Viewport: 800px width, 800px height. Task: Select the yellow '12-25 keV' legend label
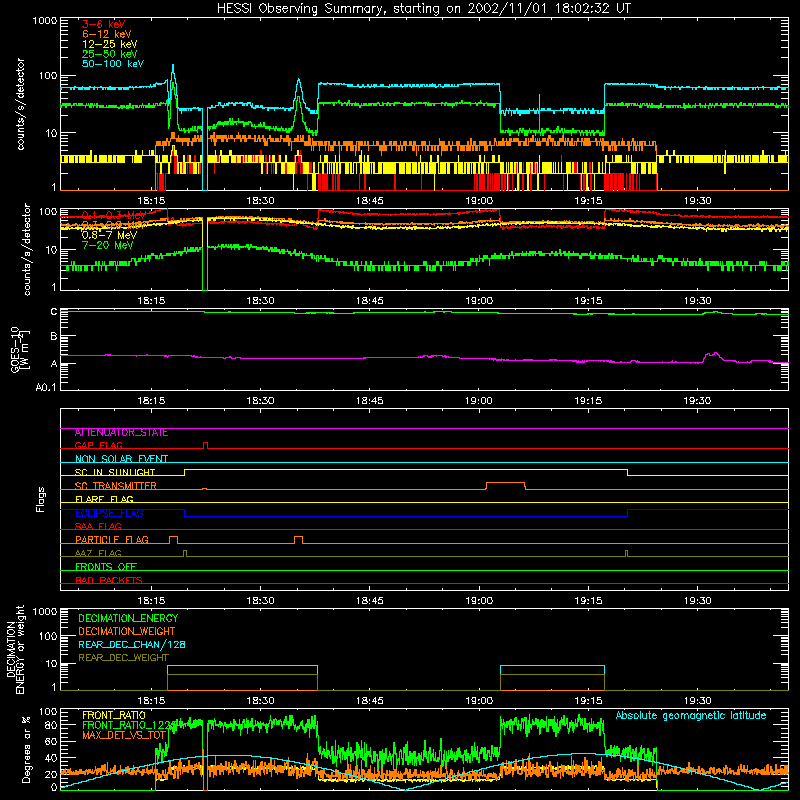tap(110, 44)
